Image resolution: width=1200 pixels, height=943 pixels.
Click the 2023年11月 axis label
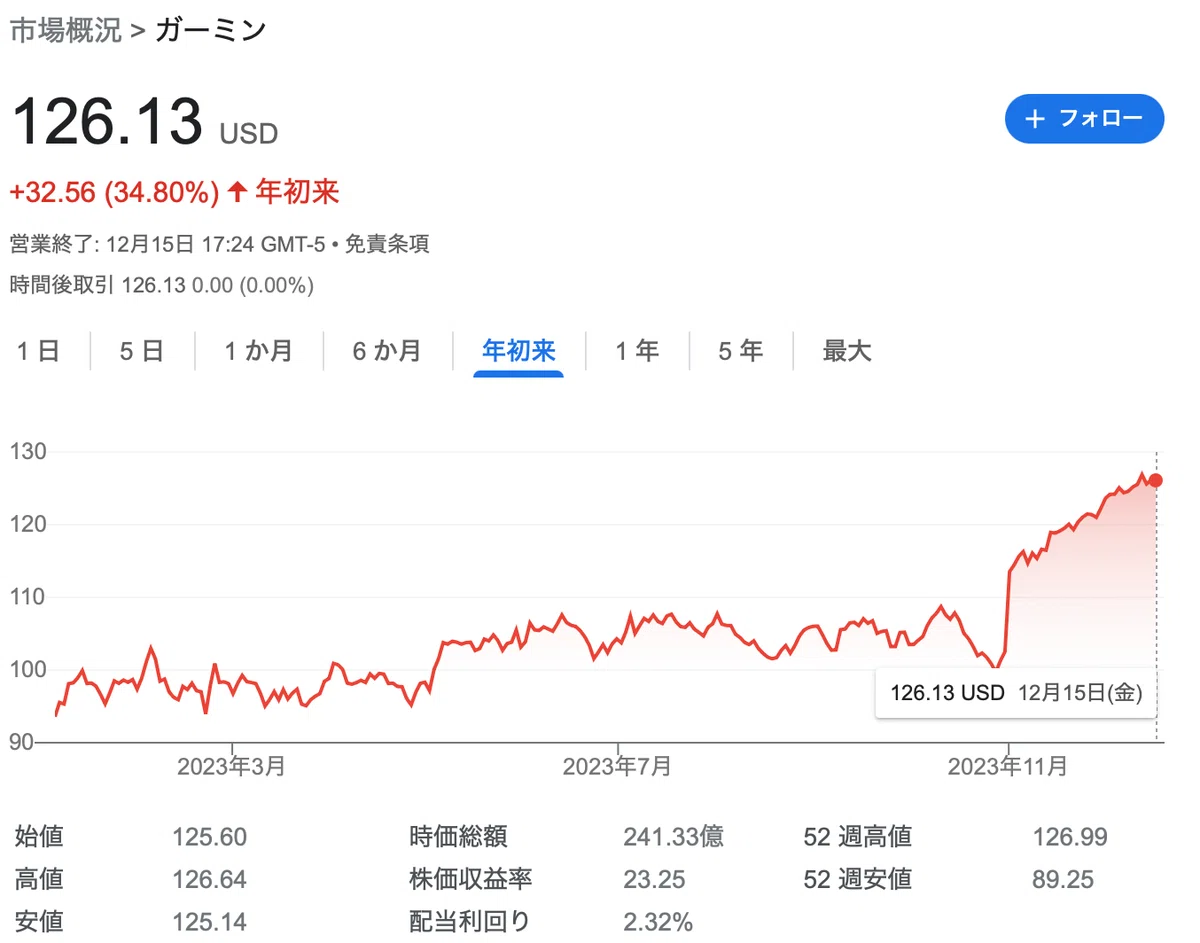[x=1008, y=767]
